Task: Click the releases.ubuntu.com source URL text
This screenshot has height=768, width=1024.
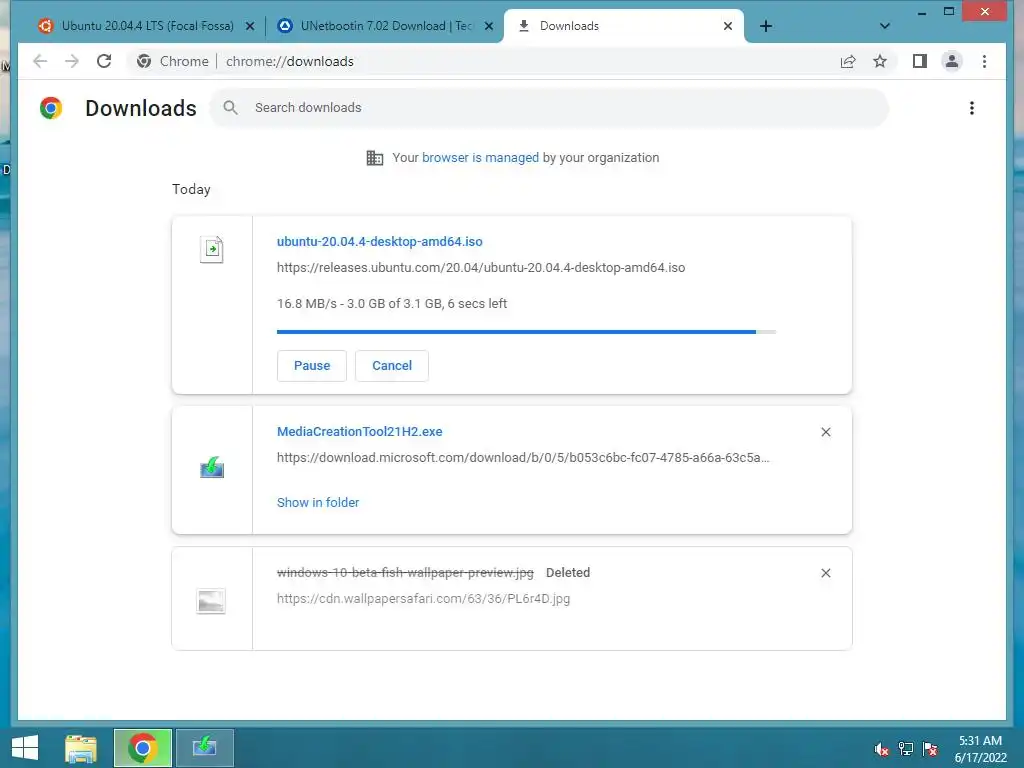Action: [481, 268]
